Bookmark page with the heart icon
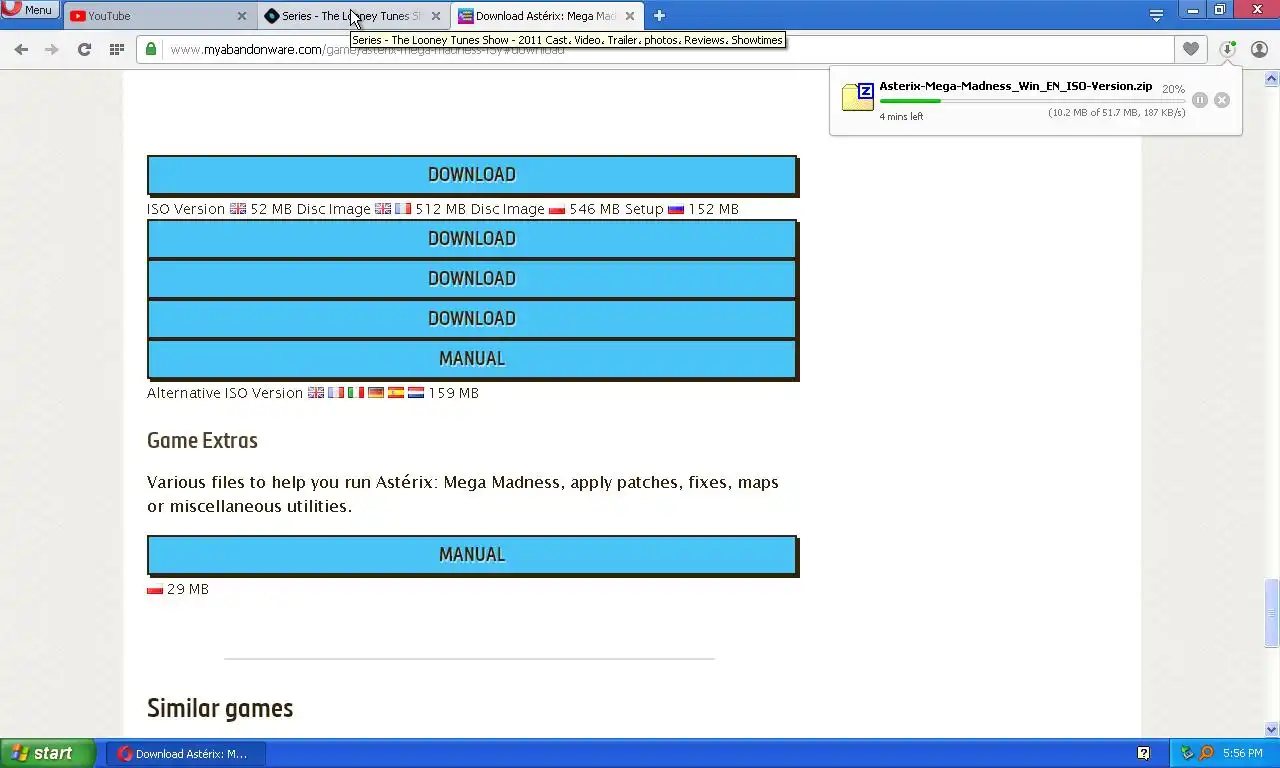The width and height of the screenshot is (1280, 768). (1190, 49)
